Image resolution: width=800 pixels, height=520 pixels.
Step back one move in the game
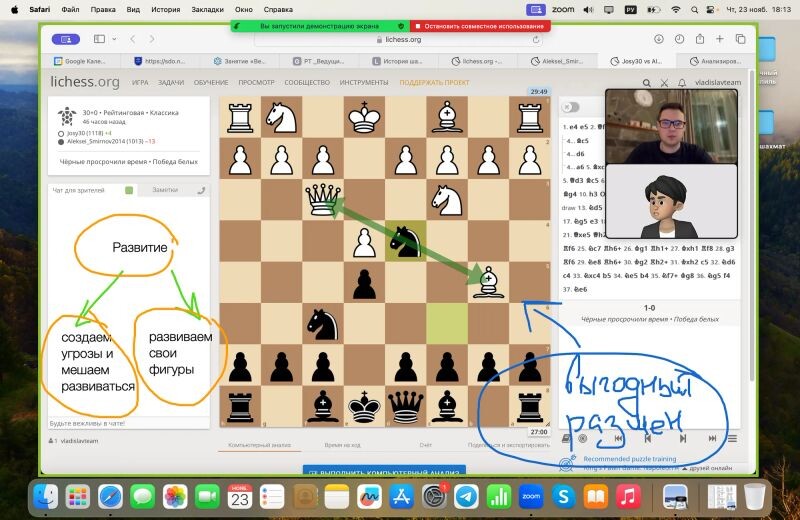[648, 438]
